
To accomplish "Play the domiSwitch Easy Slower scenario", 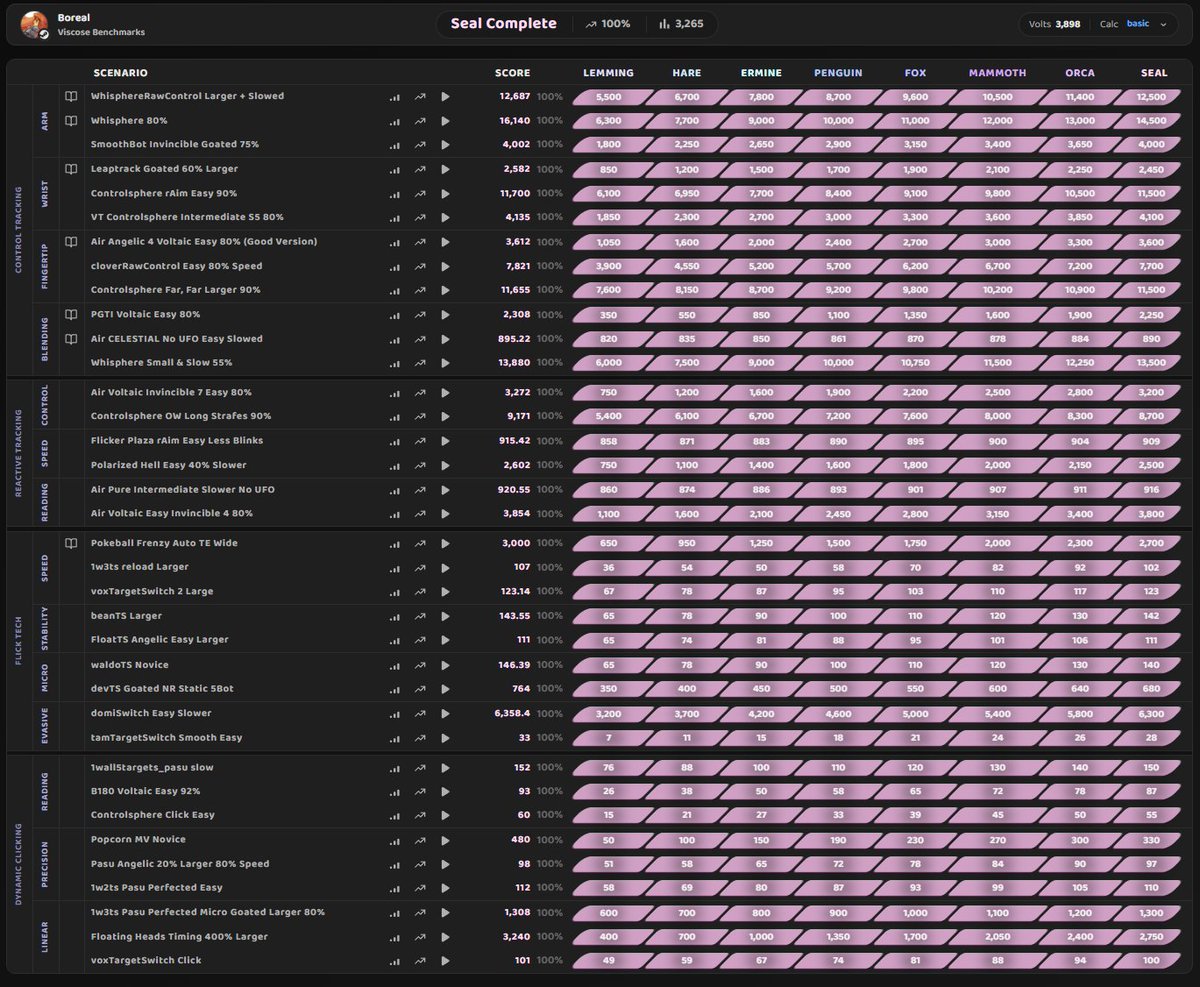I will [445, 714].
